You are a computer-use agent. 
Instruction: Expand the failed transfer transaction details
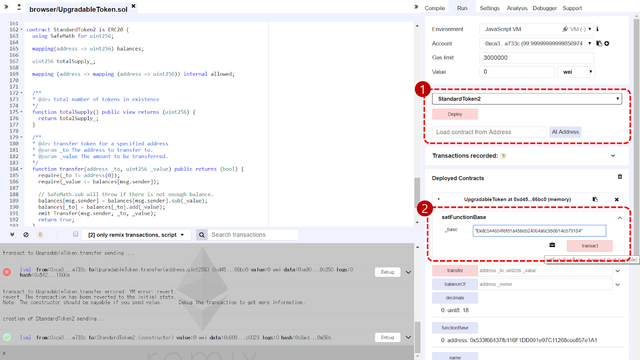point(408,272)
